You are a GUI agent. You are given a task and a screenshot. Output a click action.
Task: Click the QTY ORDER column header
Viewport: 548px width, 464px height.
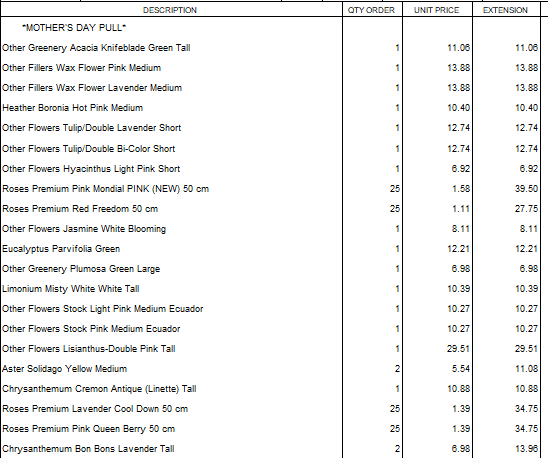point(371,10)
